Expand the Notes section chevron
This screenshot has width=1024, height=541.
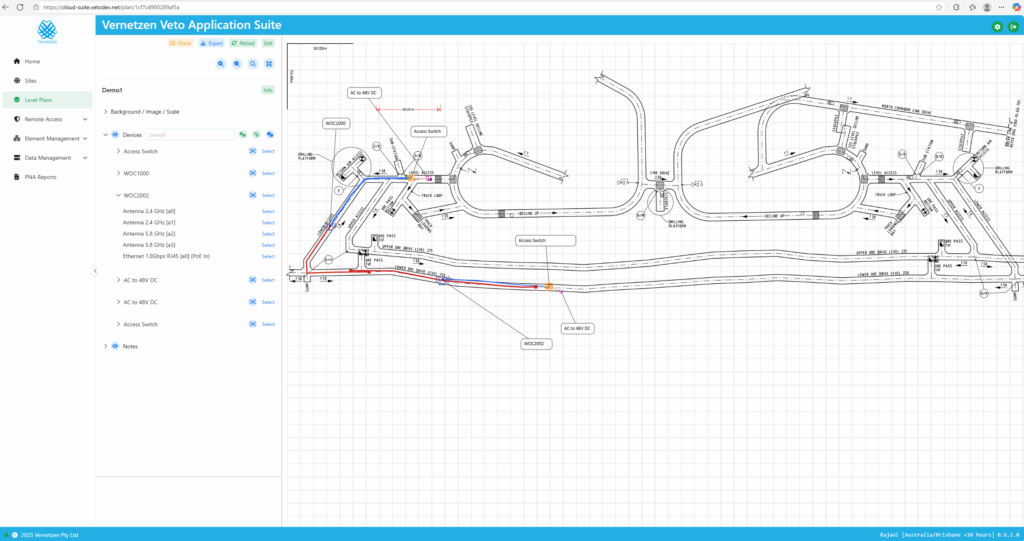[106, 346]
